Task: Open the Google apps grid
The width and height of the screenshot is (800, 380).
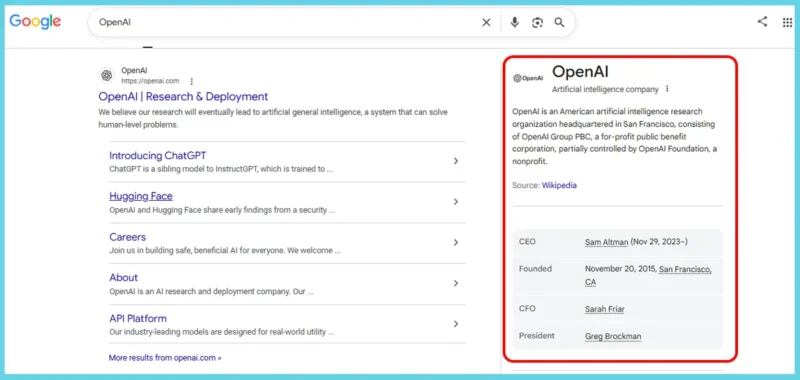Action: [x=787, y=22]
